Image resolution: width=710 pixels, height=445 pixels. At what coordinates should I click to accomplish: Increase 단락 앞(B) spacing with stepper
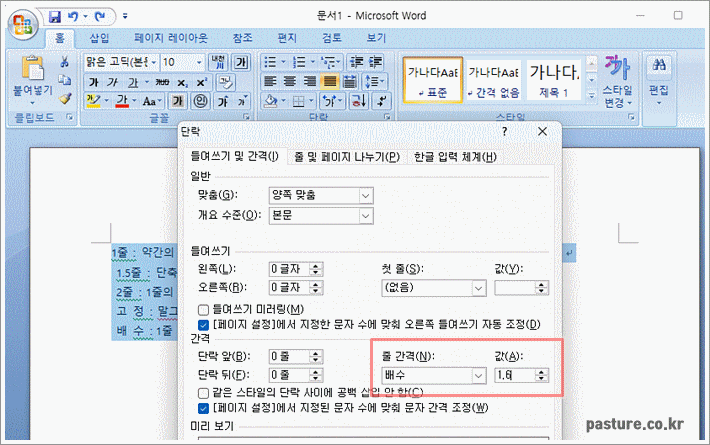tap(316, 353)
